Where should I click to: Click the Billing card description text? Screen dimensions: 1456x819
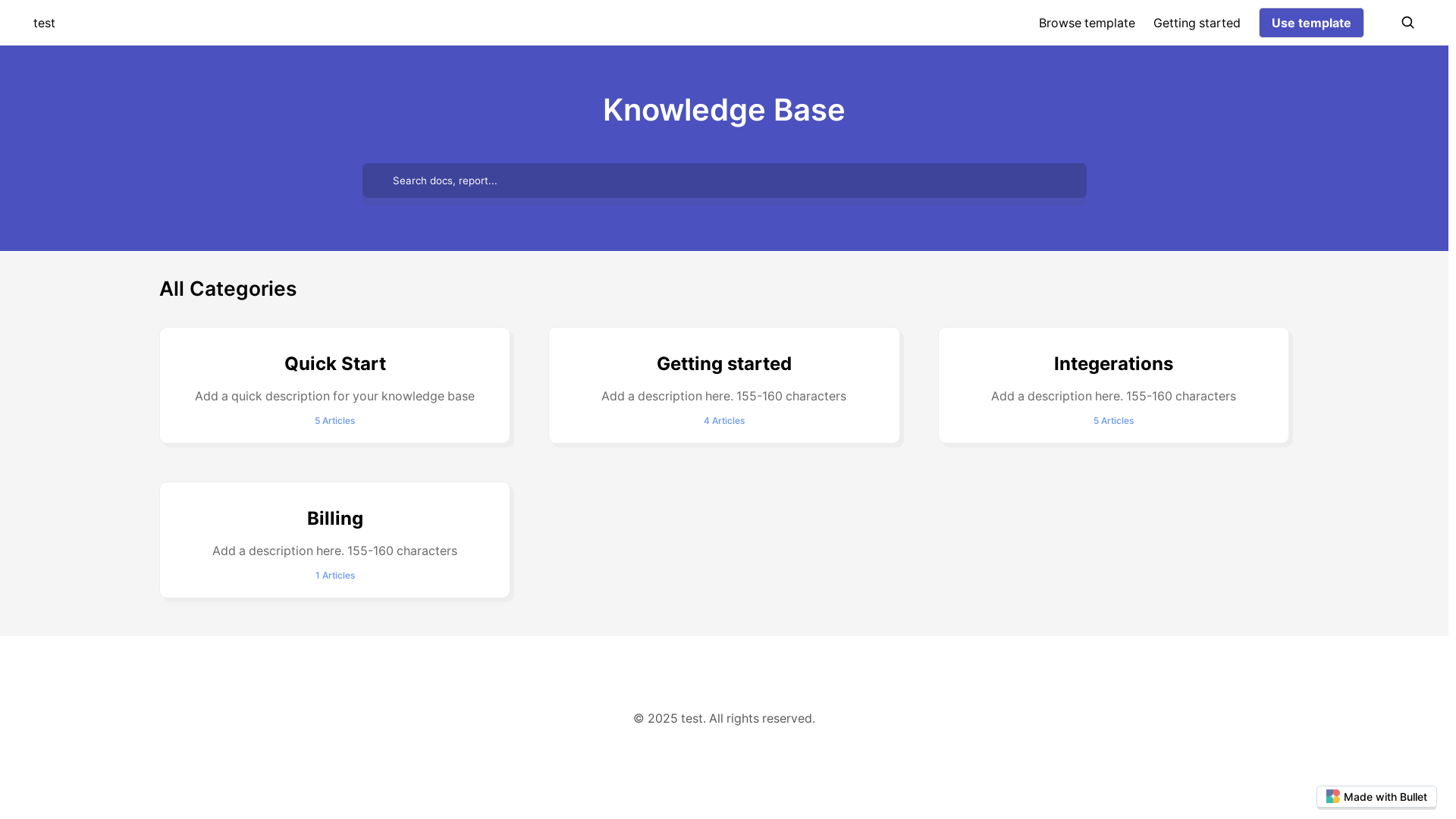pos(334,551)
